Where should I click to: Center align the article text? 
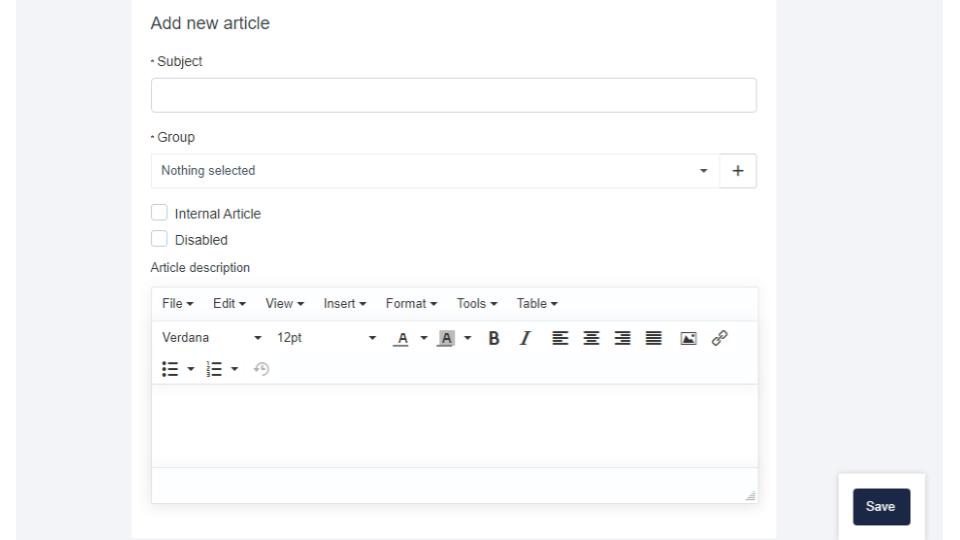592,339
